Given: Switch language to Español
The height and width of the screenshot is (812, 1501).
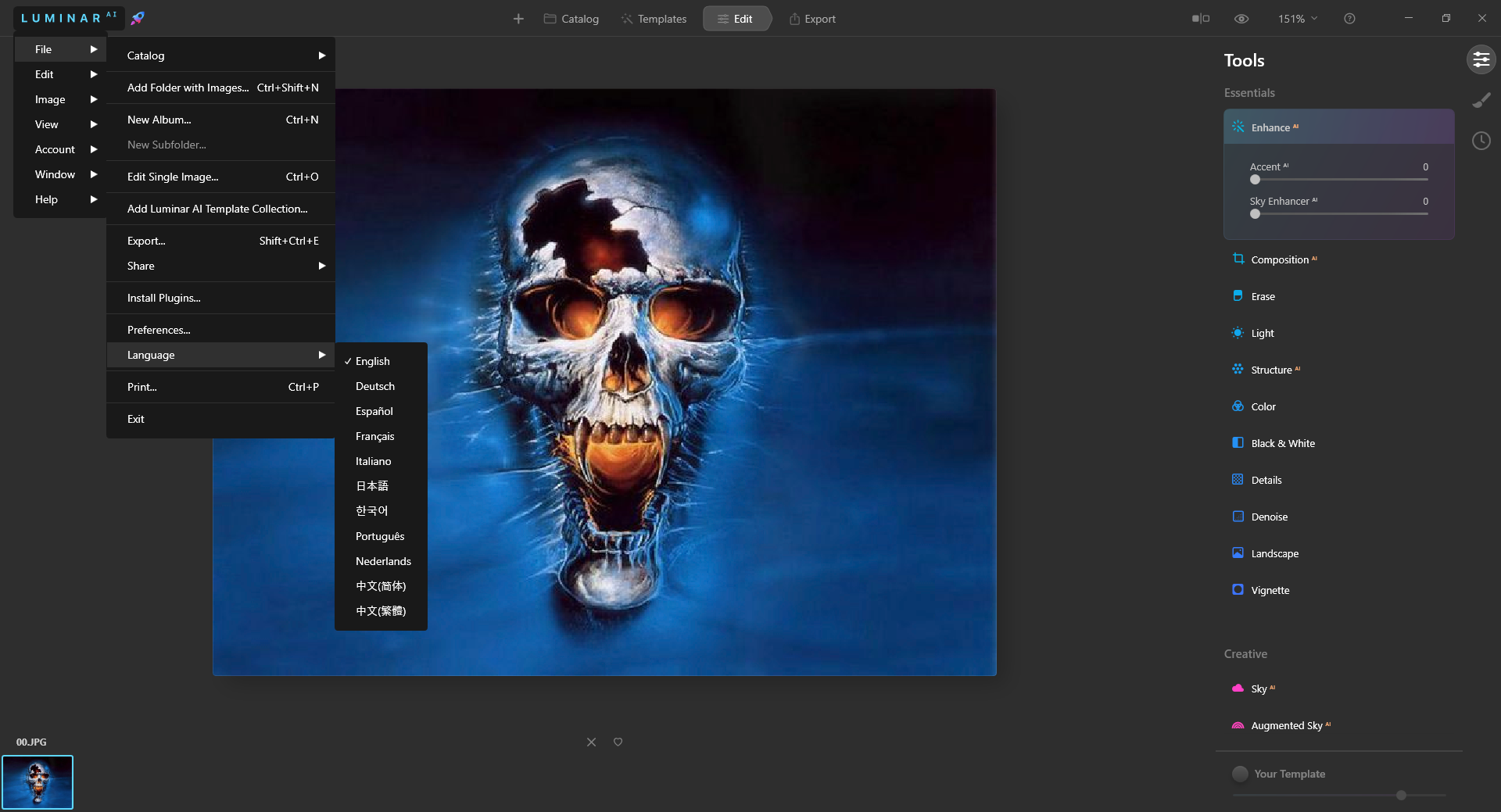Looking at the screenshot, I should tap(381, 411).
